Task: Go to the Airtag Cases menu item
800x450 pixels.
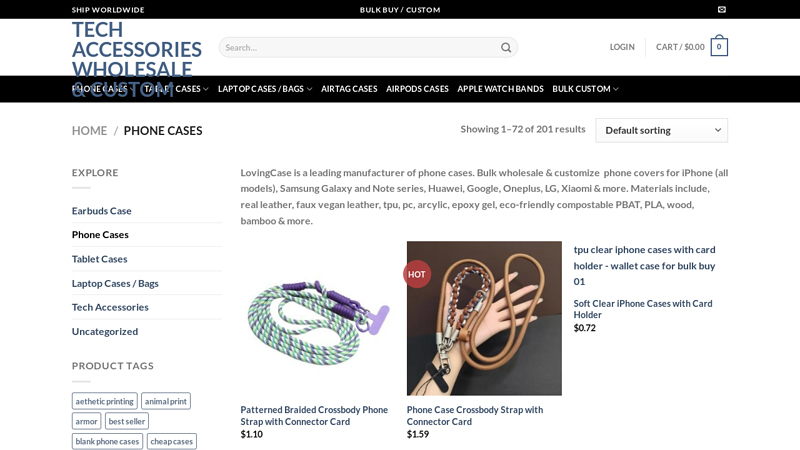Action: click(349, 89)
